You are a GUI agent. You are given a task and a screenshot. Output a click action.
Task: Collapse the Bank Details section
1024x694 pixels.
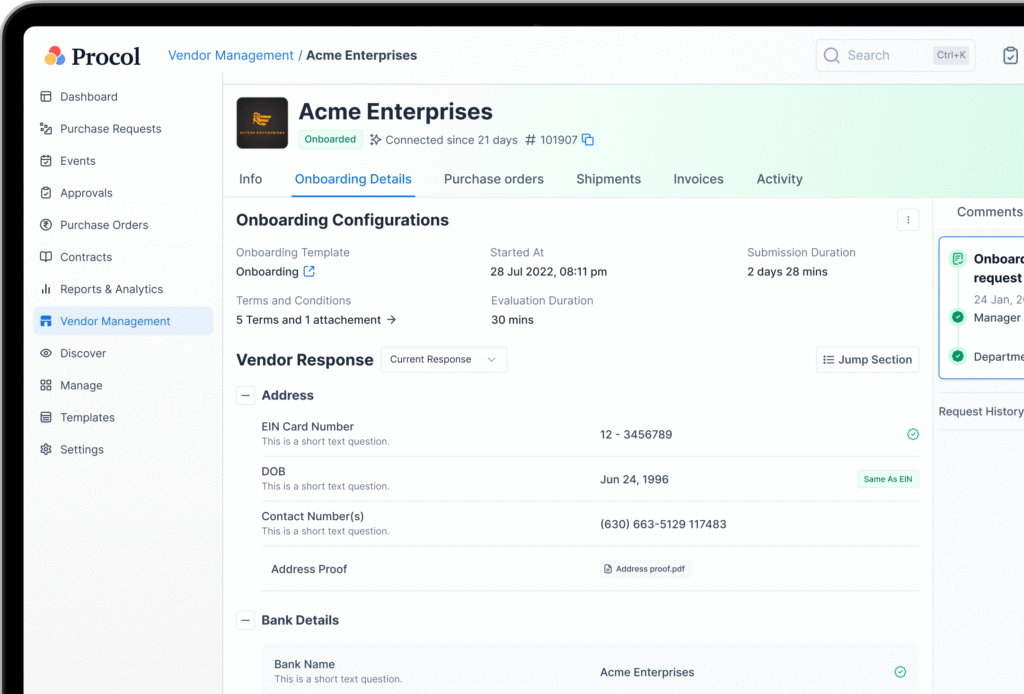pos(246,620)
